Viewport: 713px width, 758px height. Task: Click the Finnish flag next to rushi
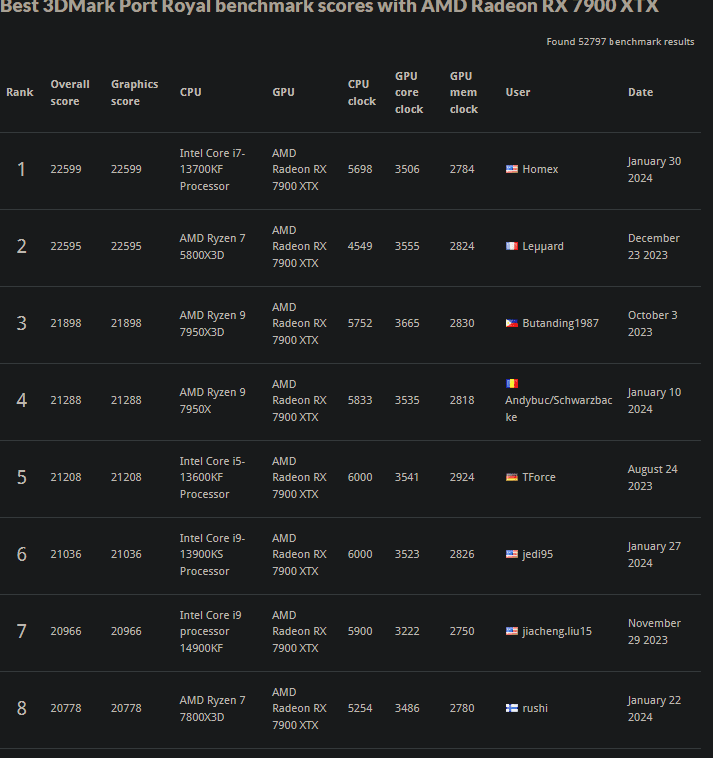(511, 708)
